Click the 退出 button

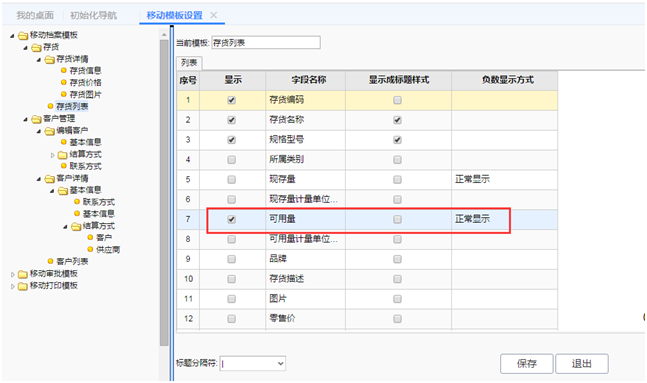click(581, 364)
